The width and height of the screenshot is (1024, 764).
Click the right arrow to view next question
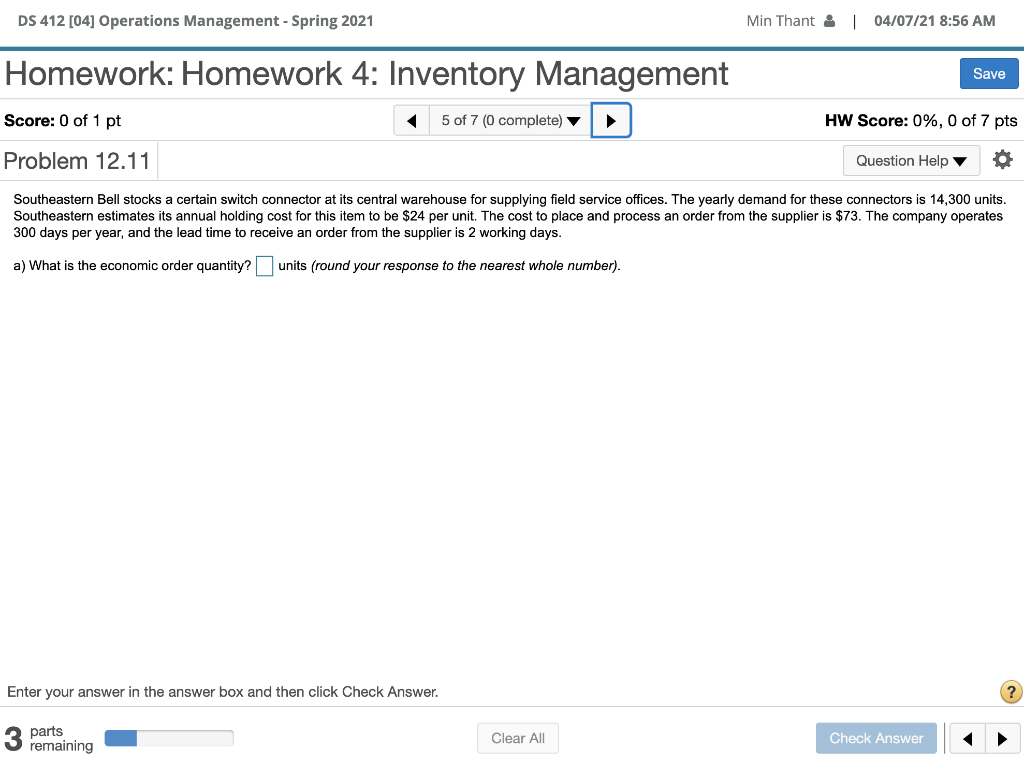point(611,120)
